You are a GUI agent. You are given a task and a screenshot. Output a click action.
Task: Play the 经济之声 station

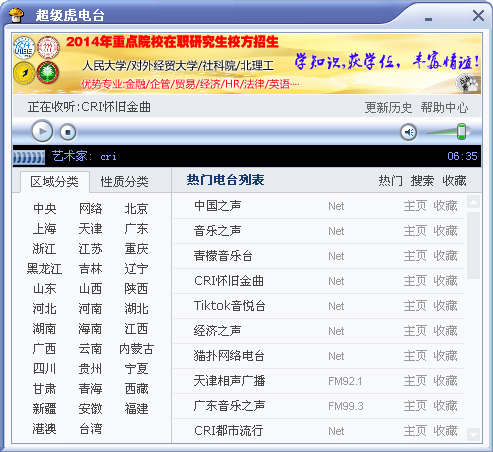(217, 331)
